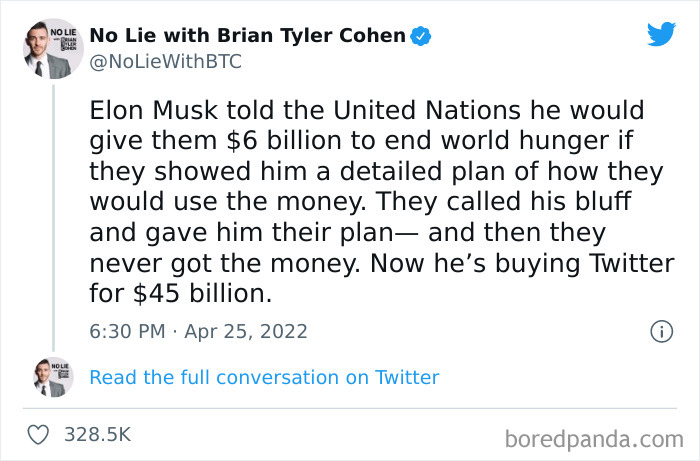Click the boredpanda.com watermark
700x461 pixels.
(593, 437)
